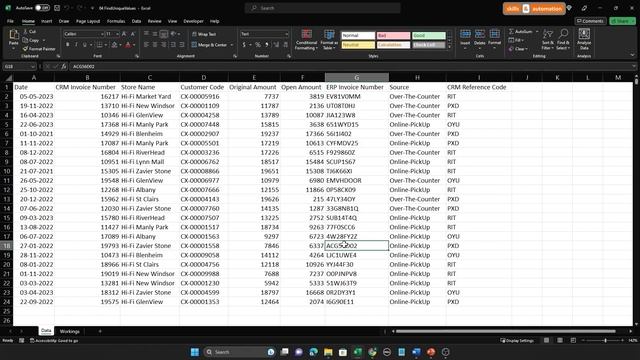Open the Data ribbon tab

(x=136, y=21)
